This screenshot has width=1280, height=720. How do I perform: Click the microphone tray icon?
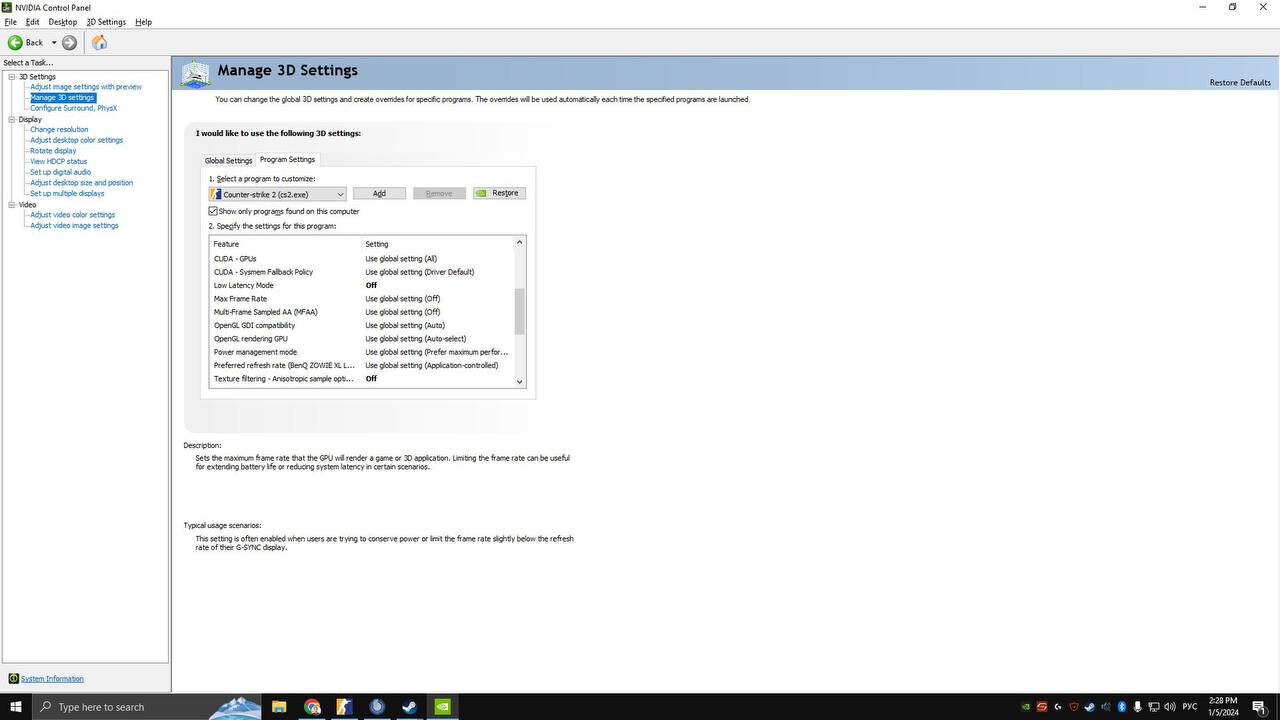1138,707
